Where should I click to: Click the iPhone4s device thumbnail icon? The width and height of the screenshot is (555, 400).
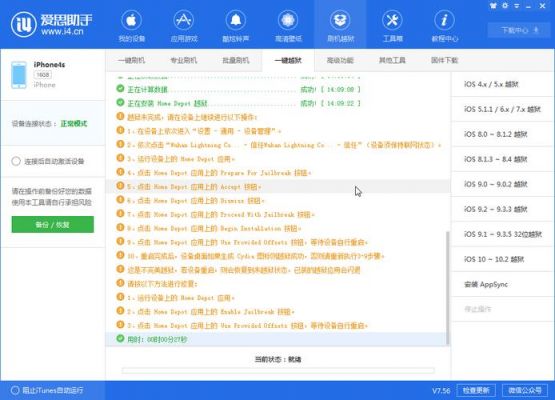pos(19,75)
